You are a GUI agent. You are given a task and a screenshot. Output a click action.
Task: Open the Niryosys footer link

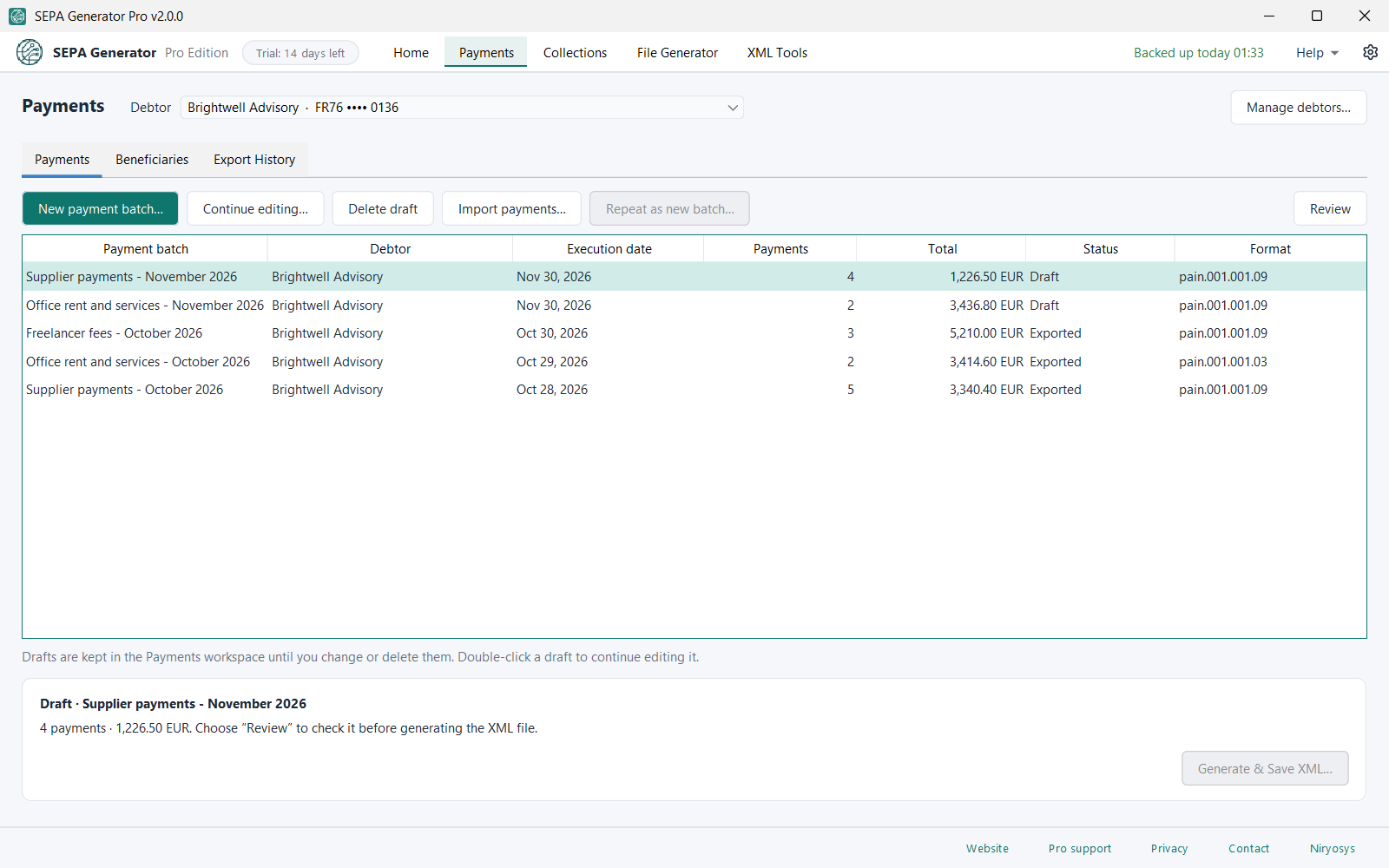click(1332, 849)
